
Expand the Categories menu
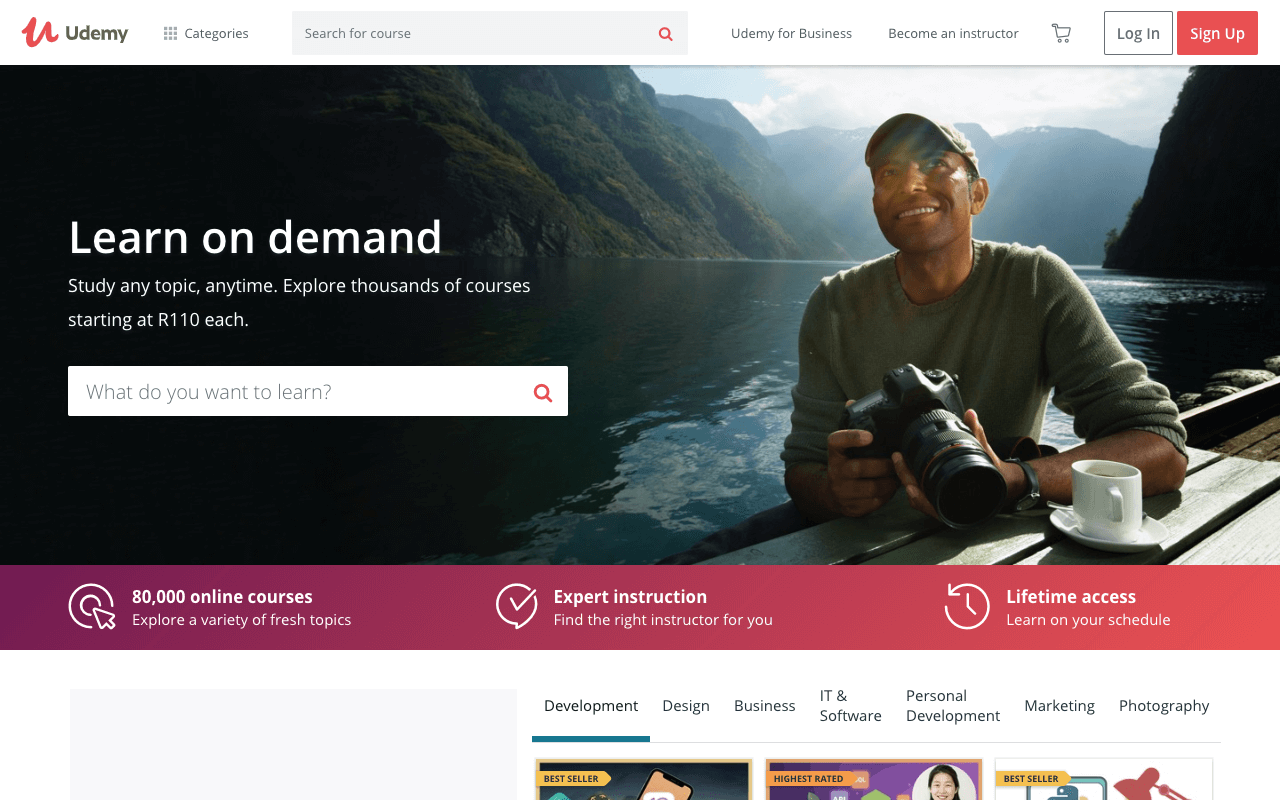coord(206,33)
